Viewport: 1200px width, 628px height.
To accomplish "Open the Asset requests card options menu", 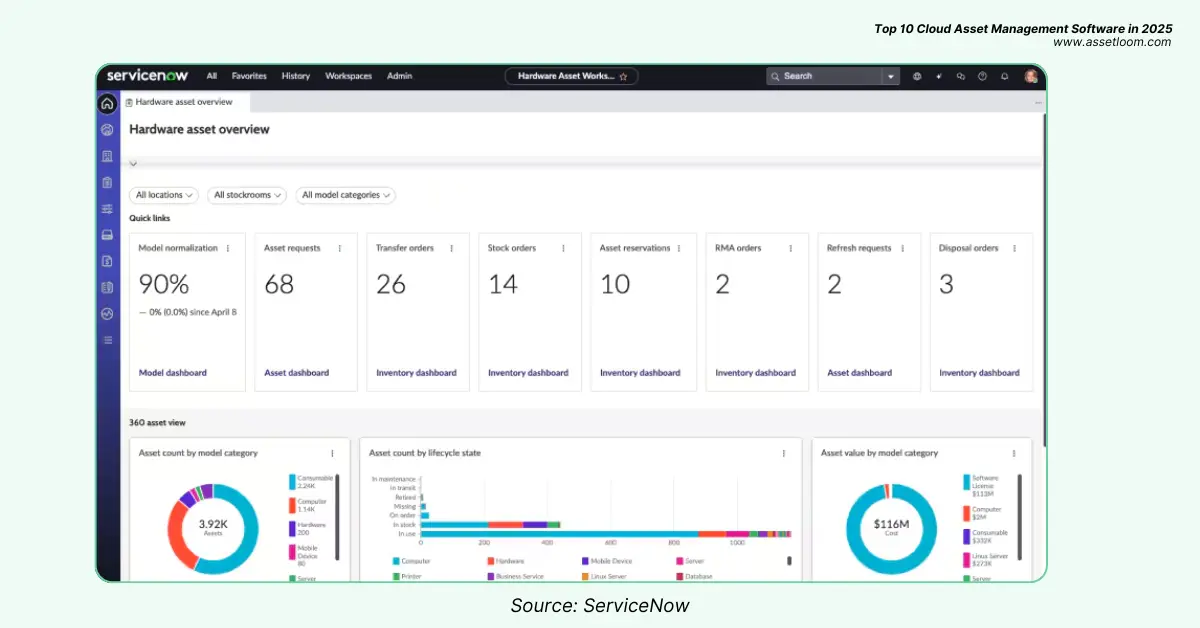I will coord(338,248).
